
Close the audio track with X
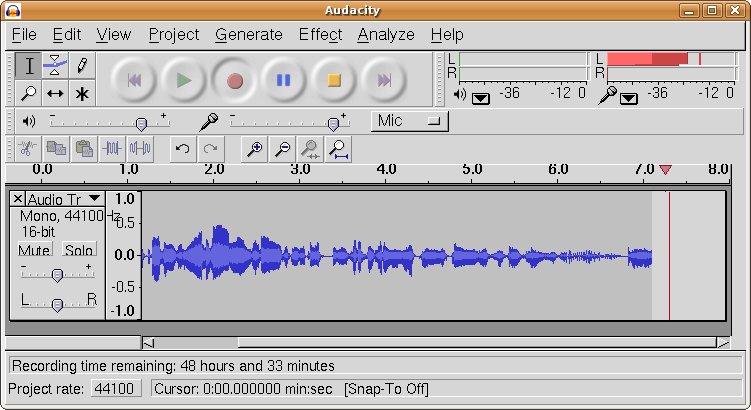point(18,198)
